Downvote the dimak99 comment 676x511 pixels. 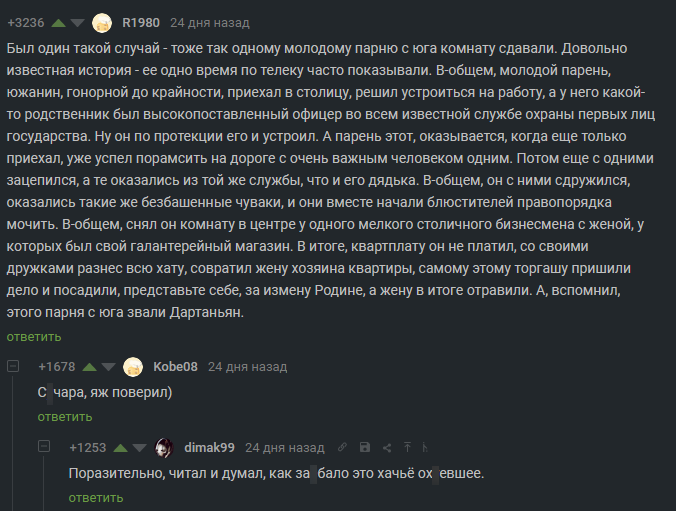click(142, 447)
